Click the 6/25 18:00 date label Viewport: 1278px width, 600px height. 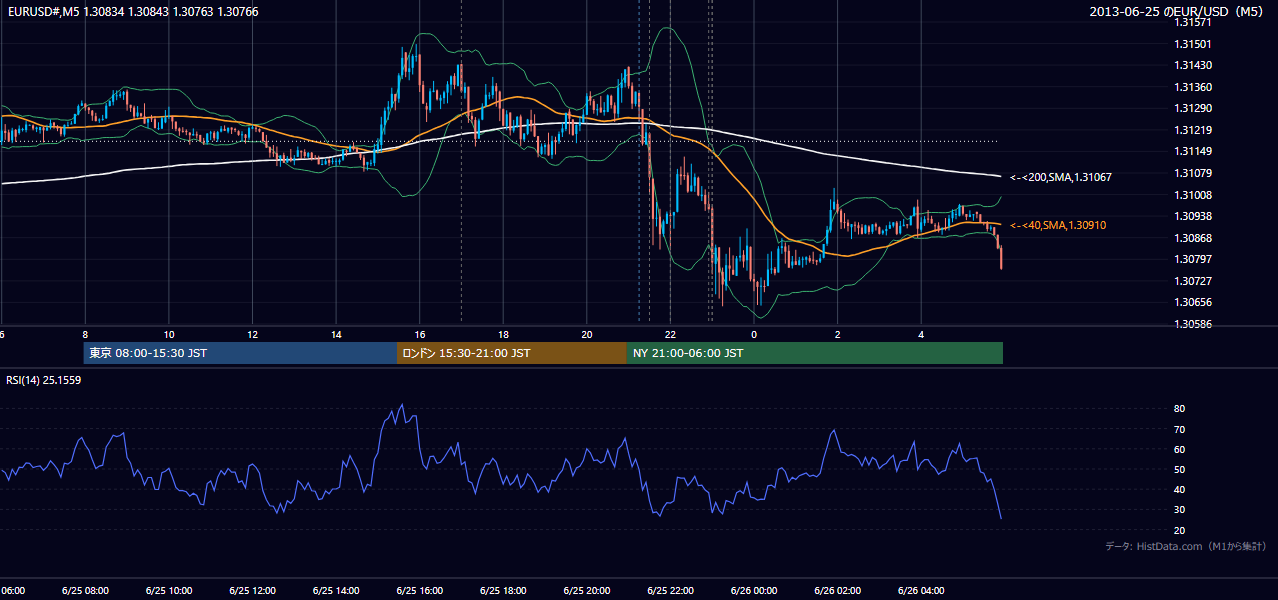click(x=503, y=590)
